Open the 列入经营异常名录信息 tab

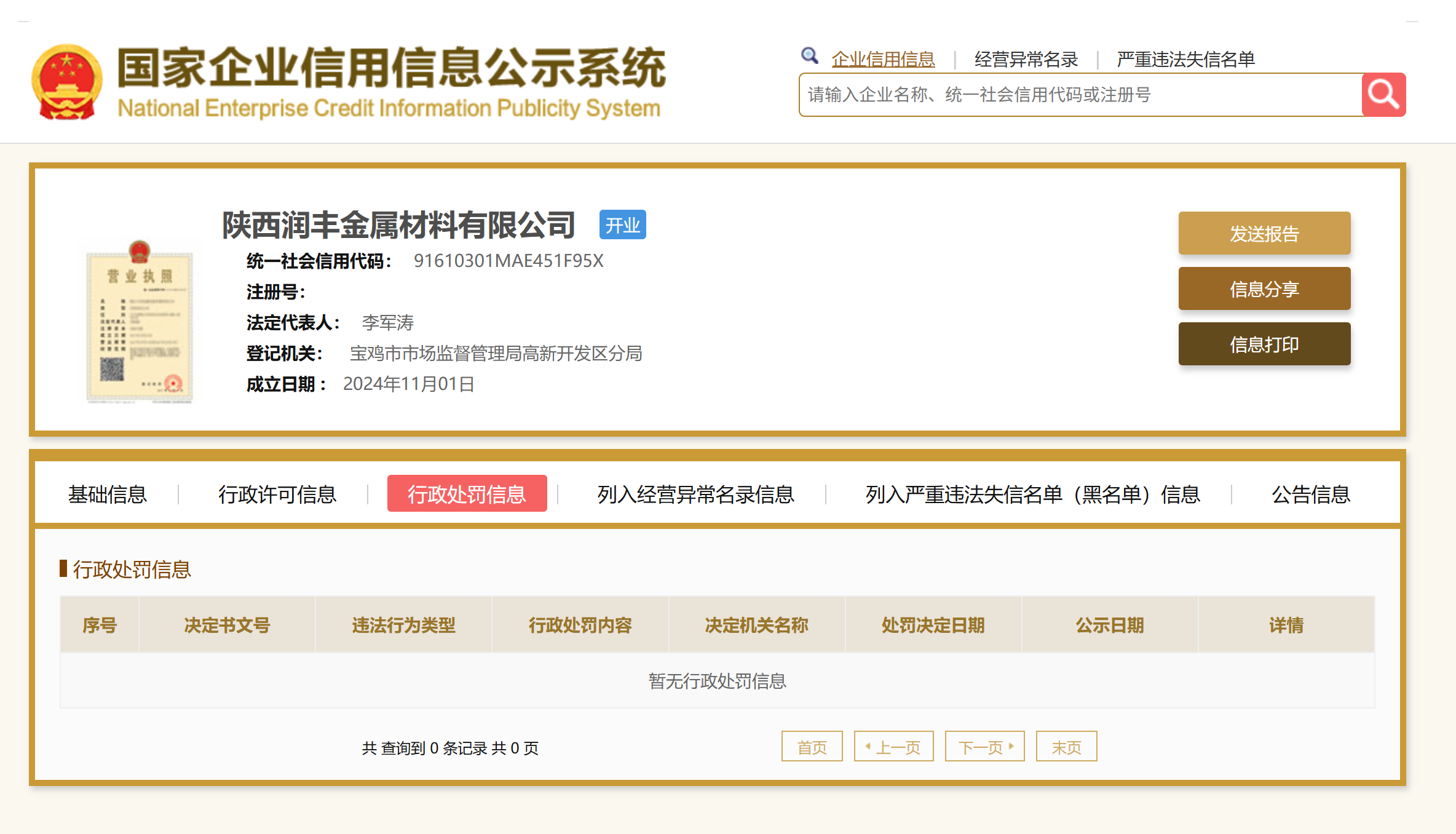tap(695, 494)
